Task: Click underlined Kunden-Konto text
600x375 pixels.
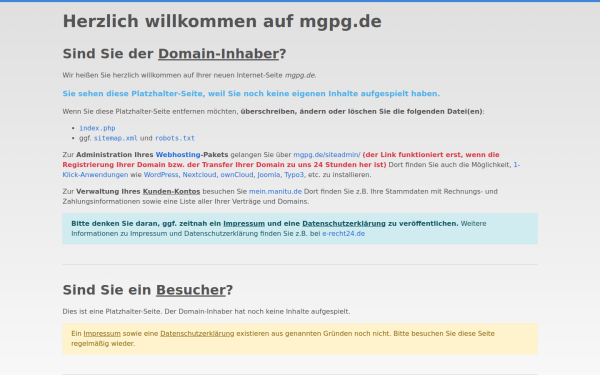Action: 171,191
